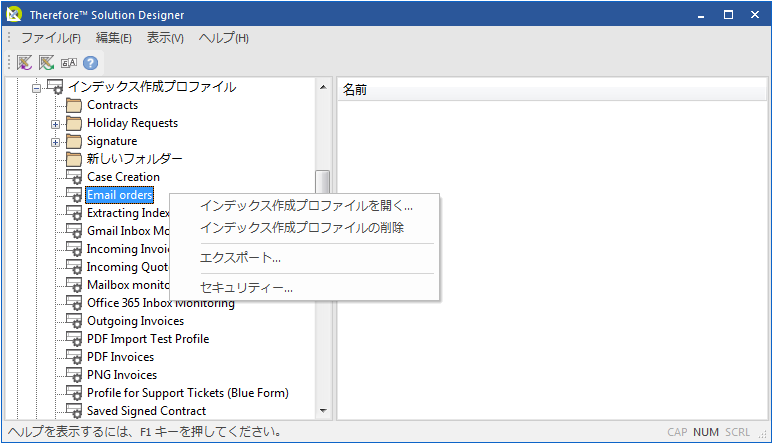Open the ヘルプ(H) menu
Viewport: 773px width, 444px height.
coord(224,38)
